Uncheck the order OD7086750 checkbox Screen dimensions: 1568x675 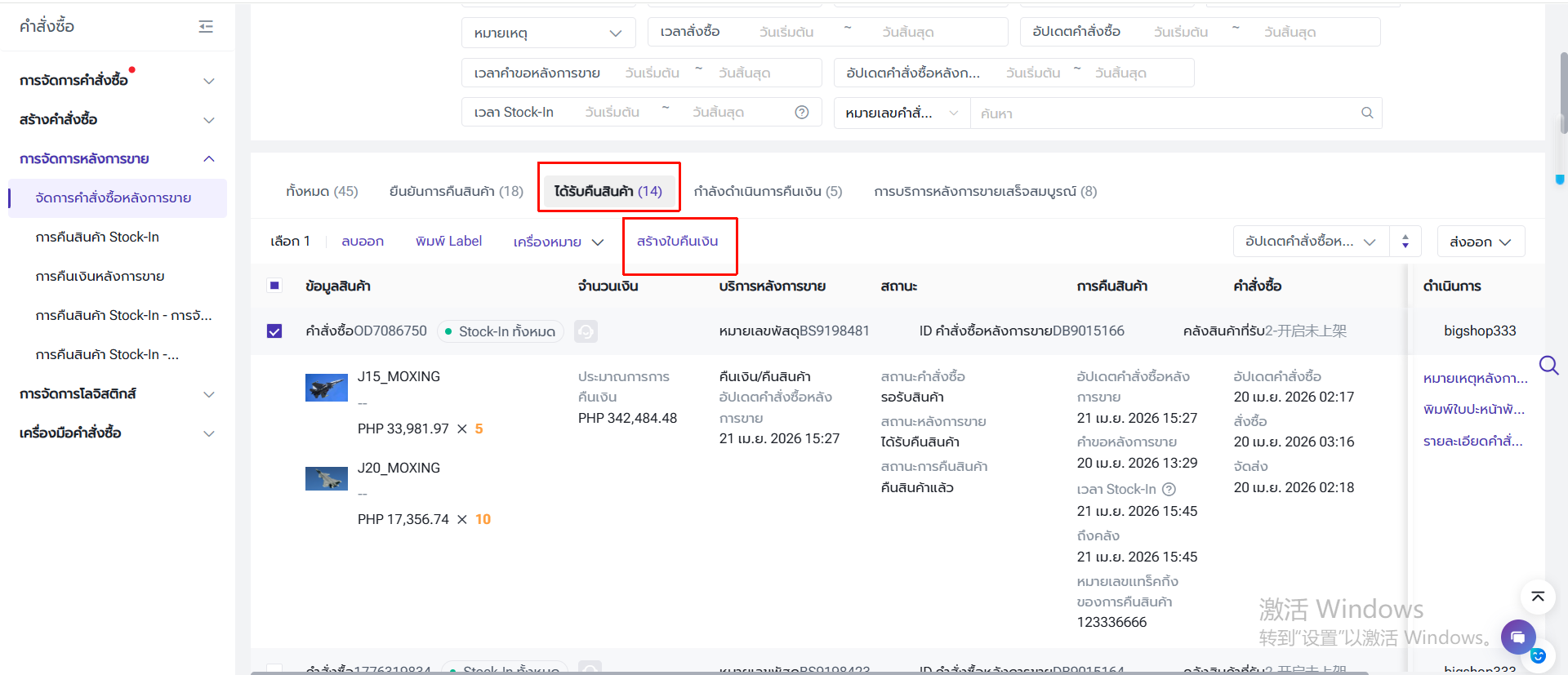click(x=274, y=331)
